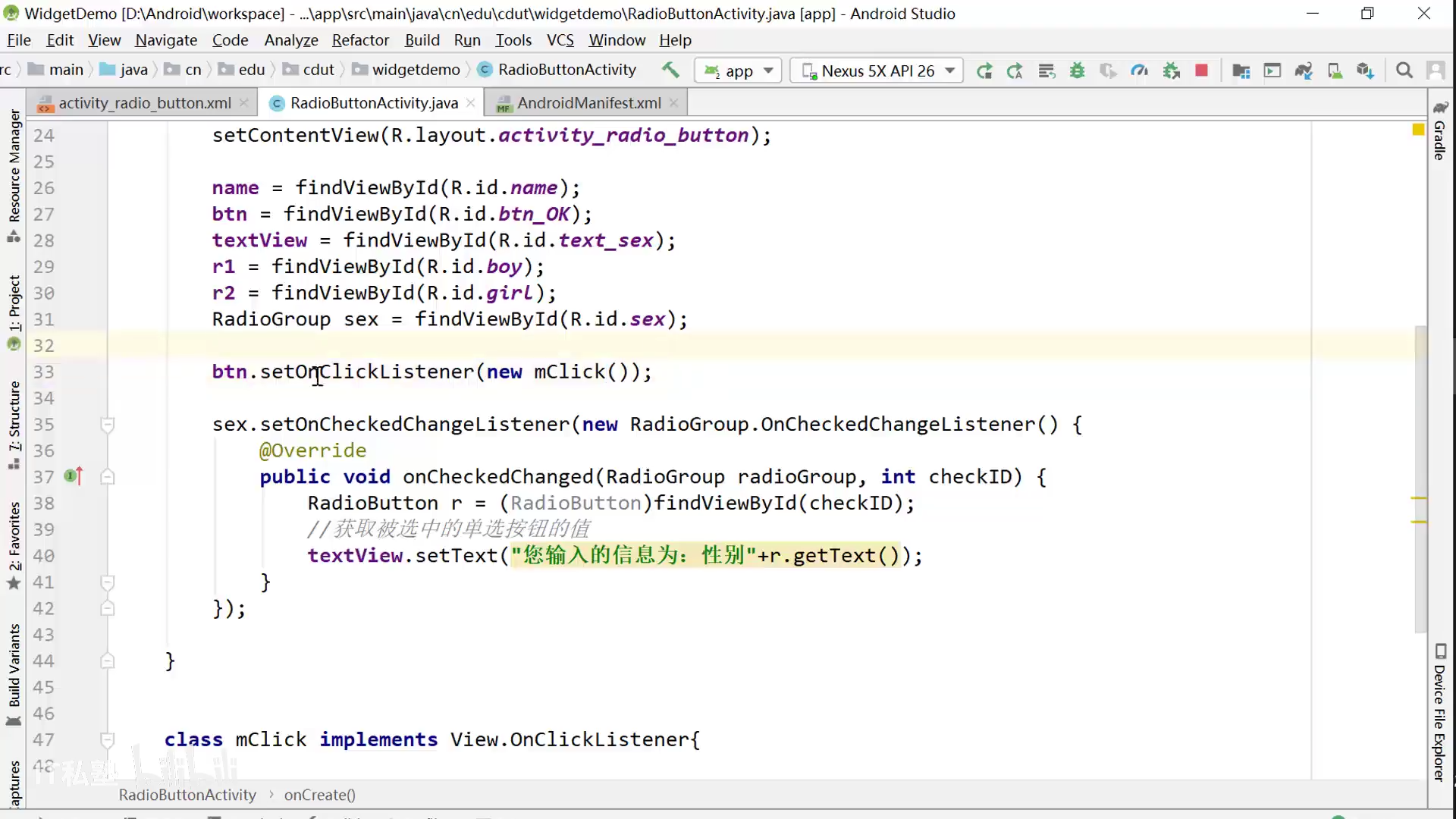Open the Nexus 5X API 26 device dropdown
Image resolution: width=1456 pixels, height=819 pixels.
[877, 71]
